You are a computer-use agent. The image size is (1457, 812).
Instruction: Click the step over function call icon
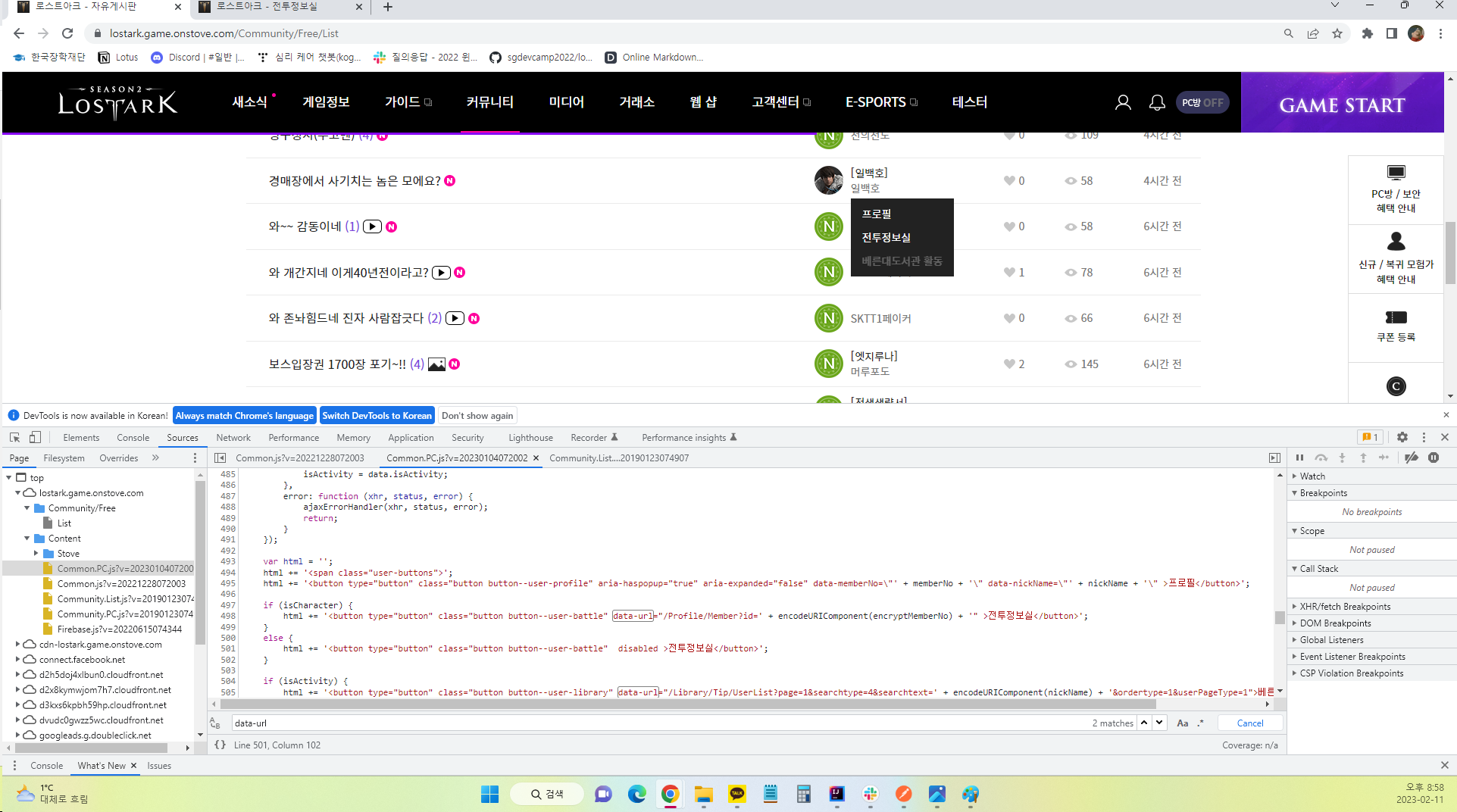(x=1321, y=458)
